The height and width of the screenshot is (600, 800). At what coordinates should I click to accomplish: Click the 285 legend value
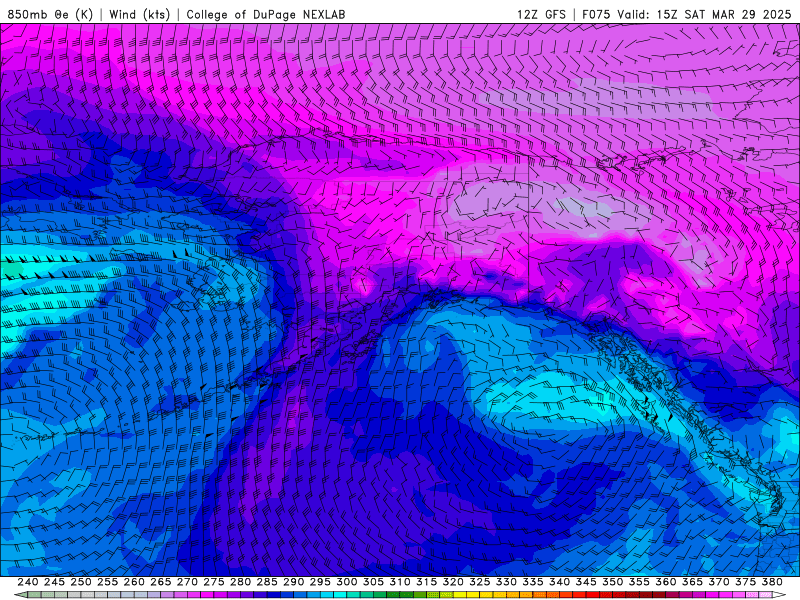click(267, 582)
